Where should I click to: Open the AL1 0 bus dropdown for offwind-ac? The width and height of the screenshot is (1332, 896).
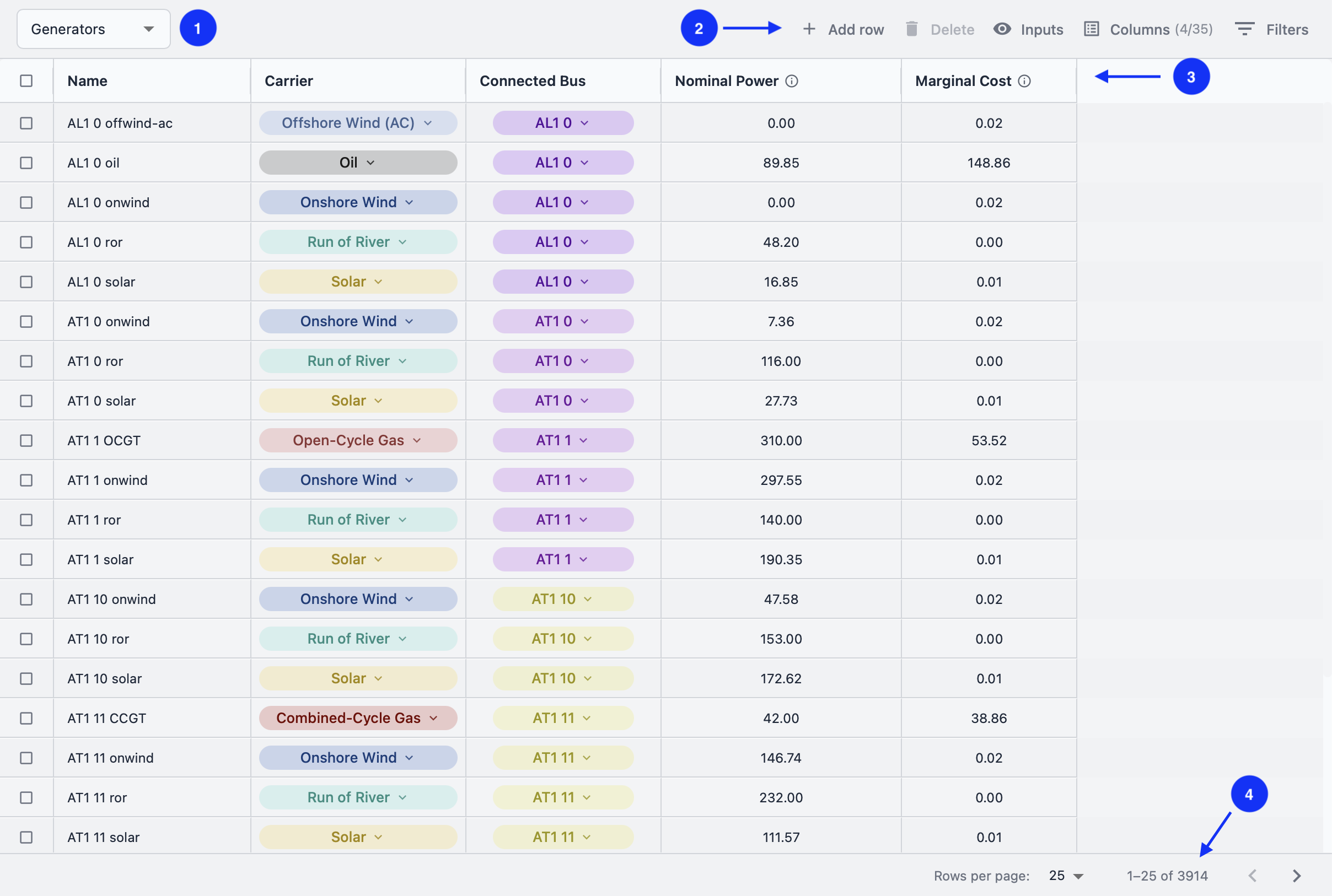(562, 122)
